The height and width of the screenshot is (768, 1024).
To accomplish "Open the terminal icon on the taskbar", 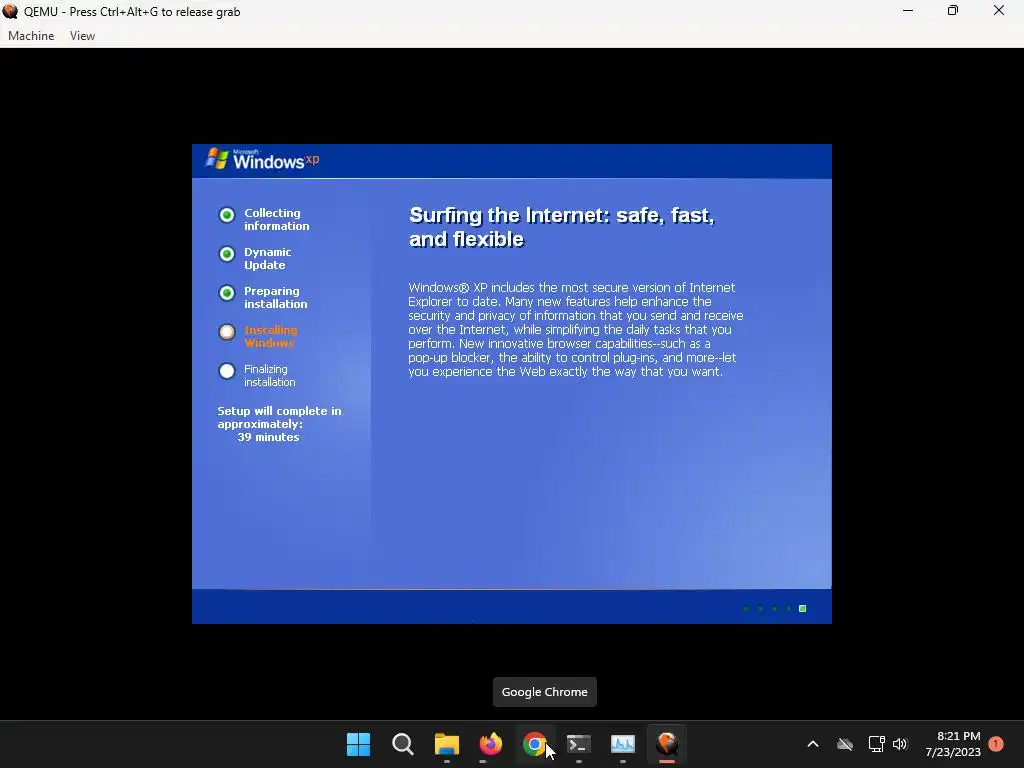I will pyautogui.click(x=579, y=744).
